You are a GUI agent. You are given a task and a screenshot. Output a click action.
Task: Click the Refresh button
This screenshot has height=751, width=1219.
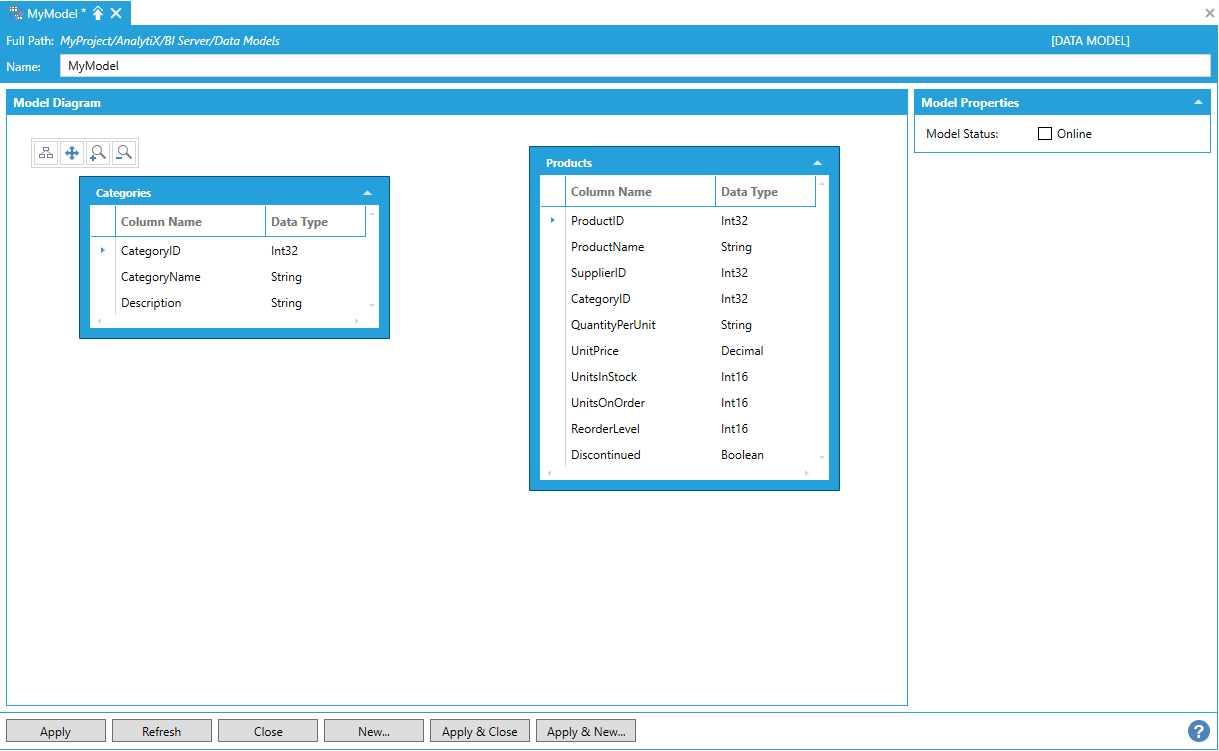click(161, 731)
